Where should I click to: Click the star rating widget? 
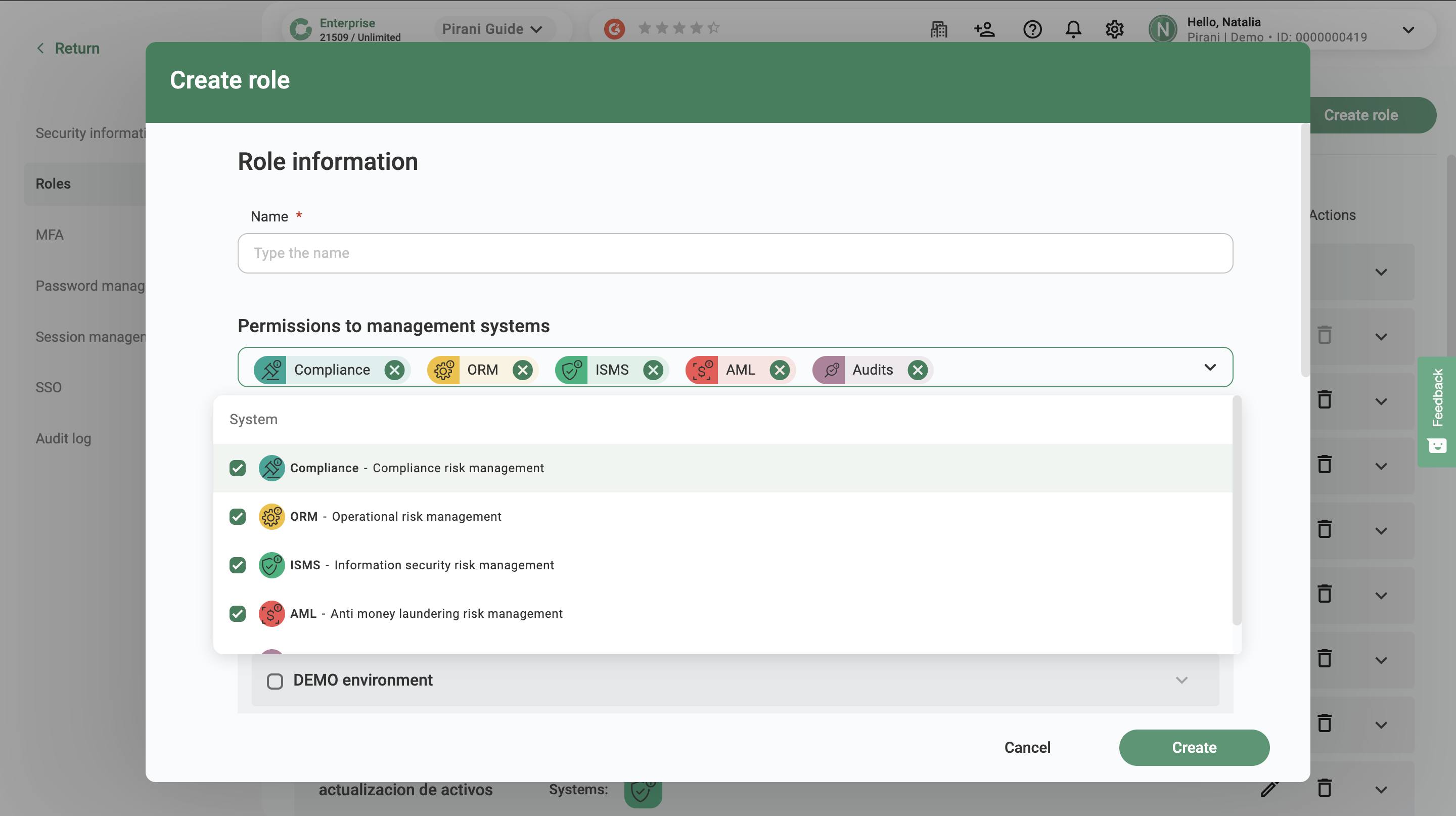click(679, 28)
